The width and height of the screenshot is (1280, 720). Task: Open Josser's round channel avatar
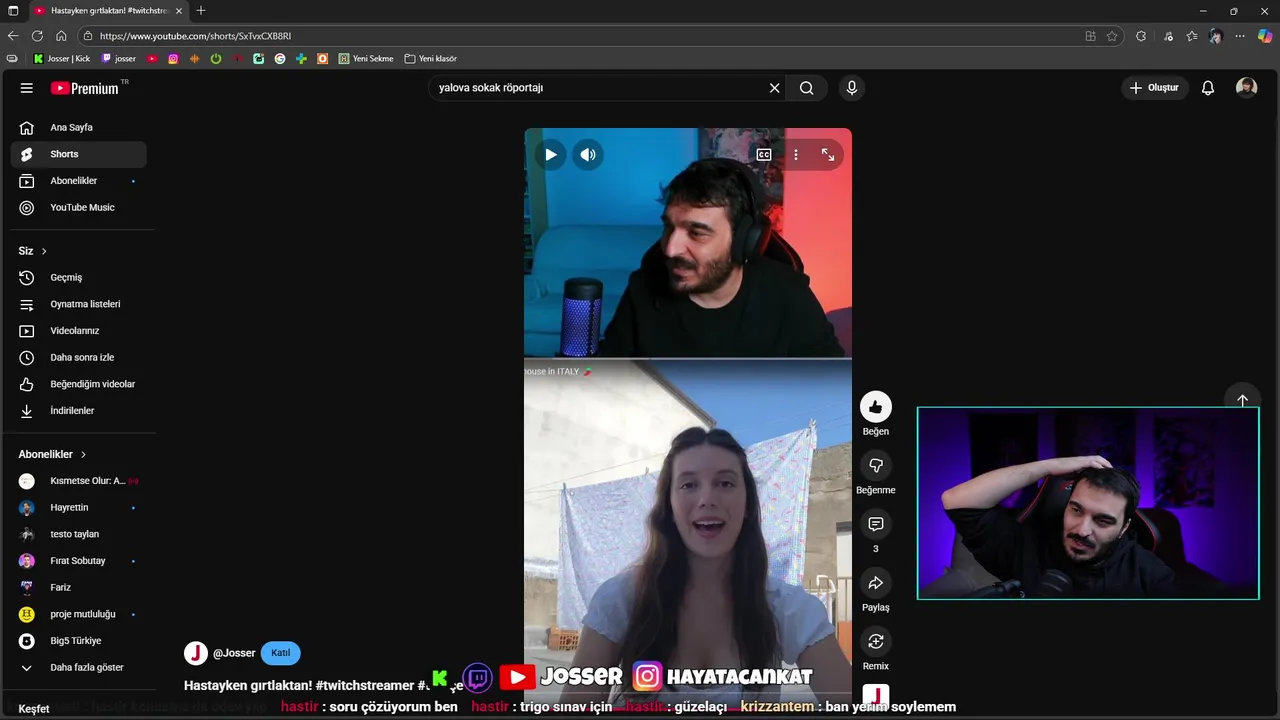(196, 653)
